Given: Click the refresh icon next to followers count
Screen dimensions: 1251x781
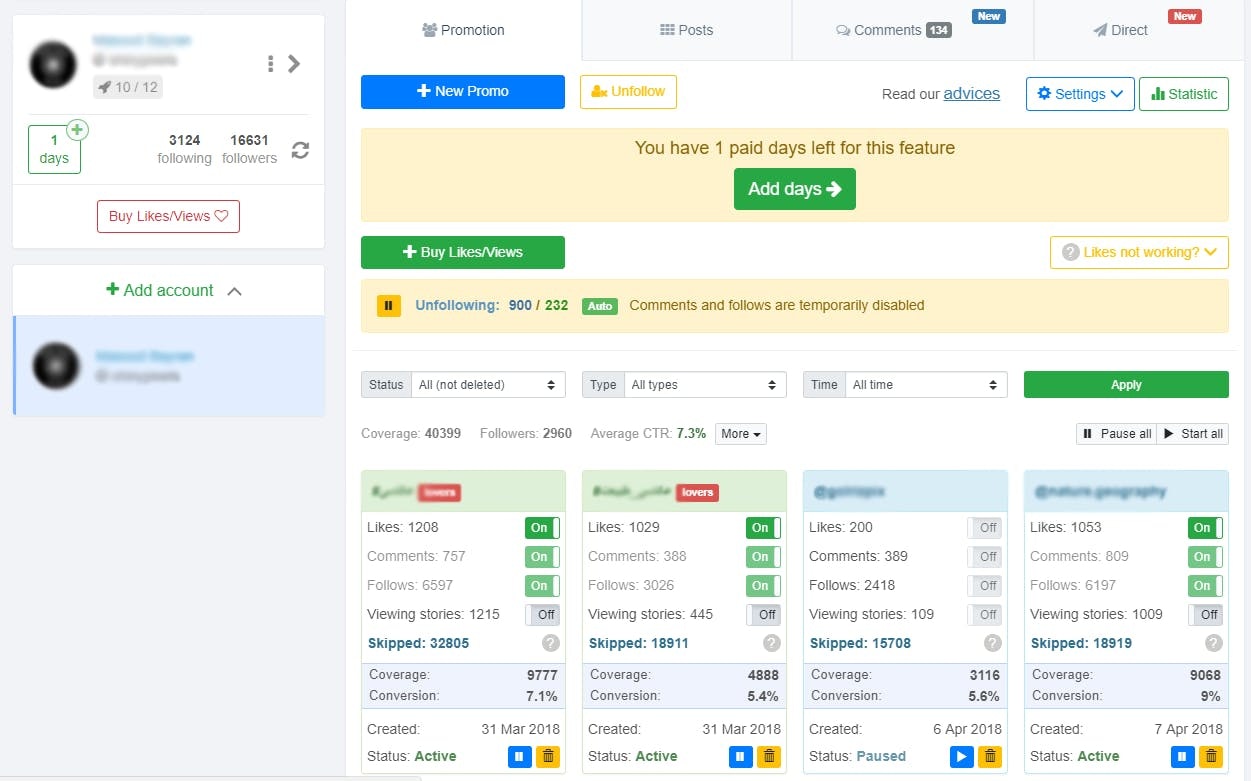Looking at the screenshot, I should pos(298,150).
